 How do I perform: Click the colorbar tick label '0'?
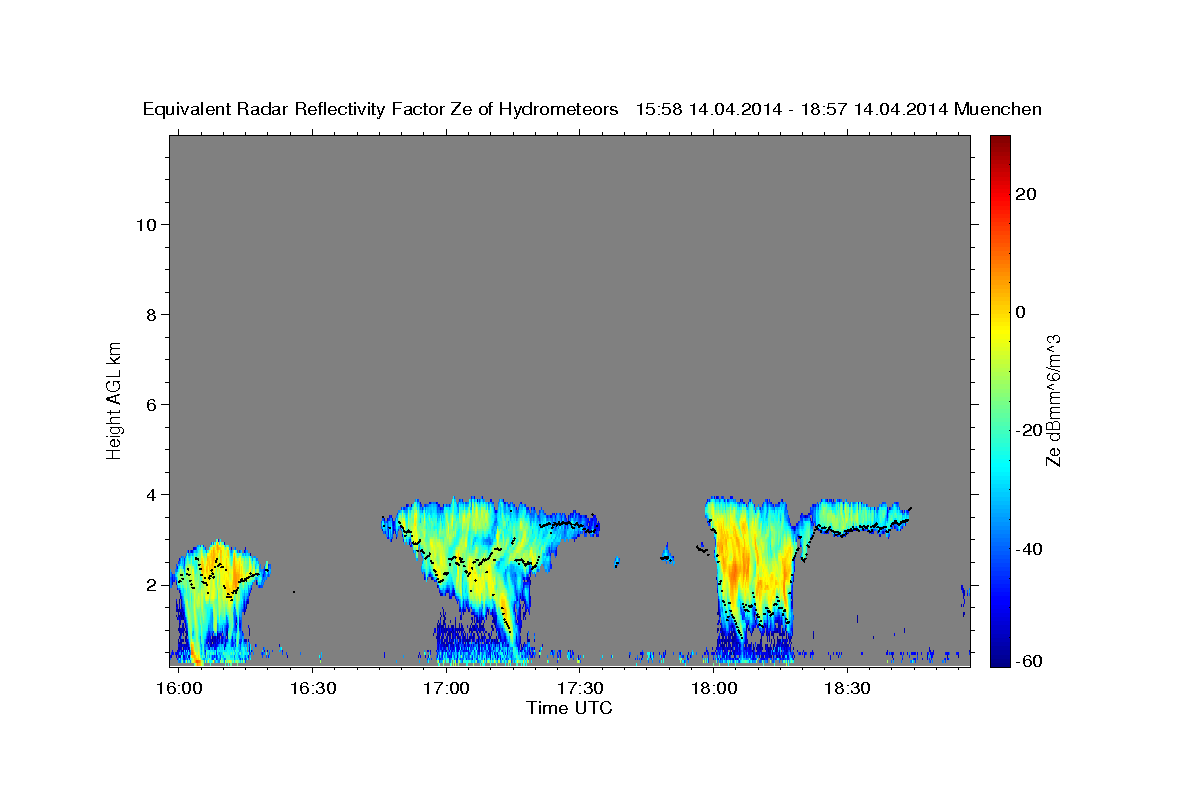tap(1020, 312)
